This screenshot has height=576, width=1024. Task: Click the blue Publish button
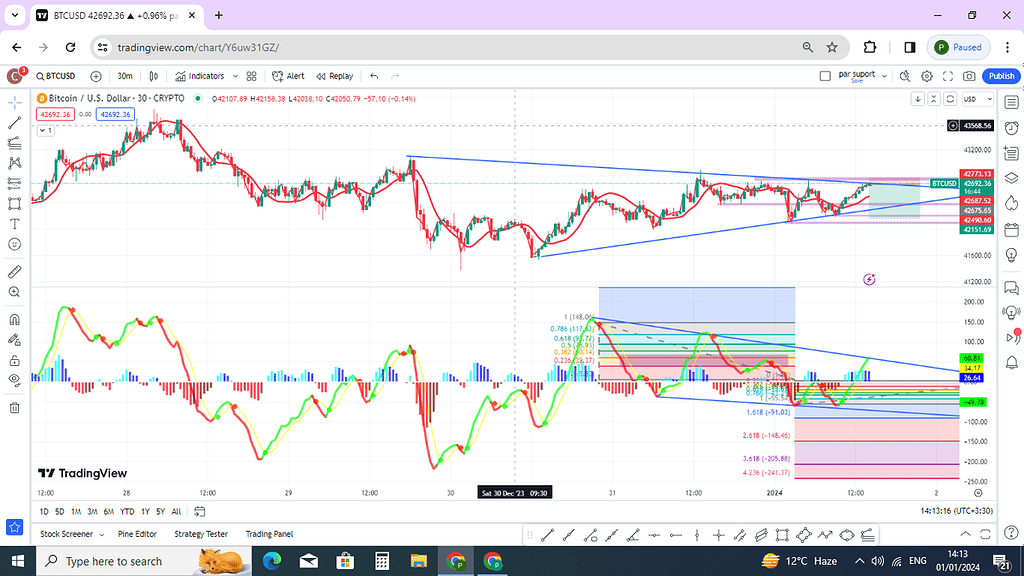(x=1000, y=76)
